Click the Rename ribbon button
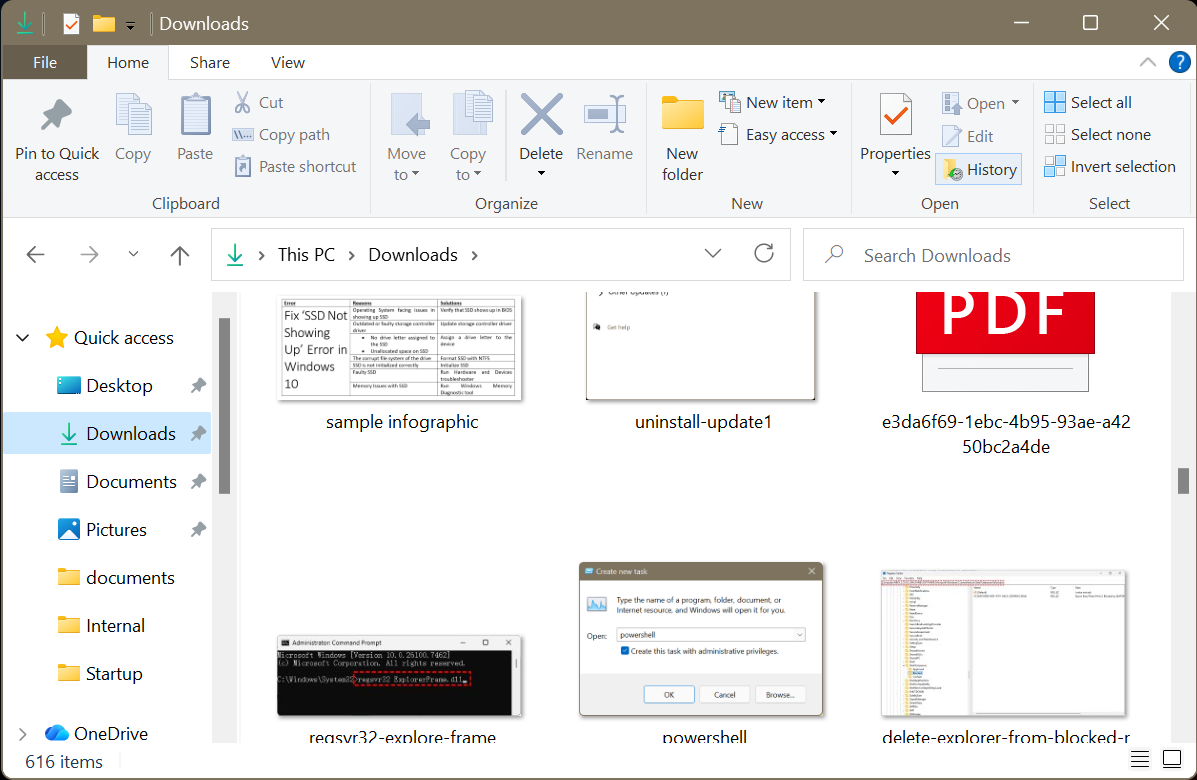 pos(605,127)
